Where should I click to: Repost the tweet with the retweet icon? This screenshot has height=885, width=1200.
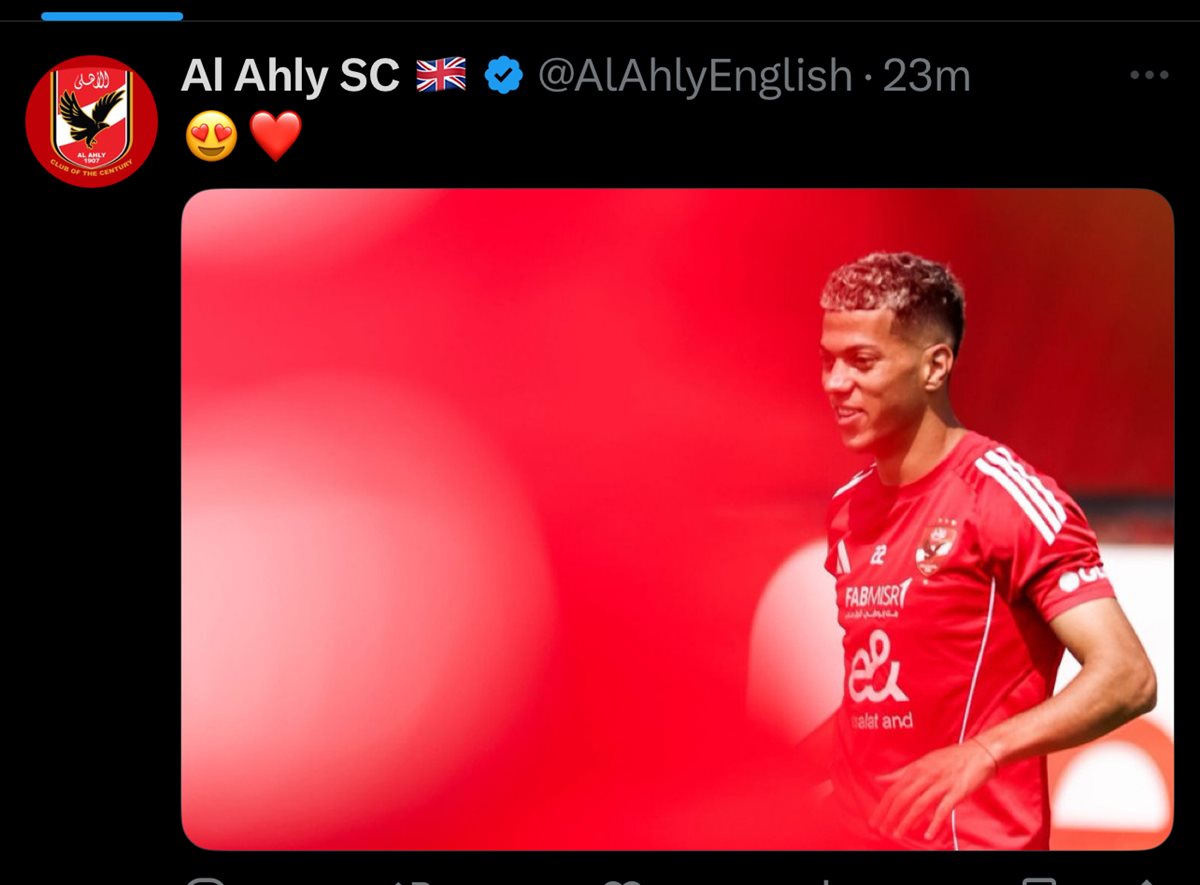click(412, 881)
